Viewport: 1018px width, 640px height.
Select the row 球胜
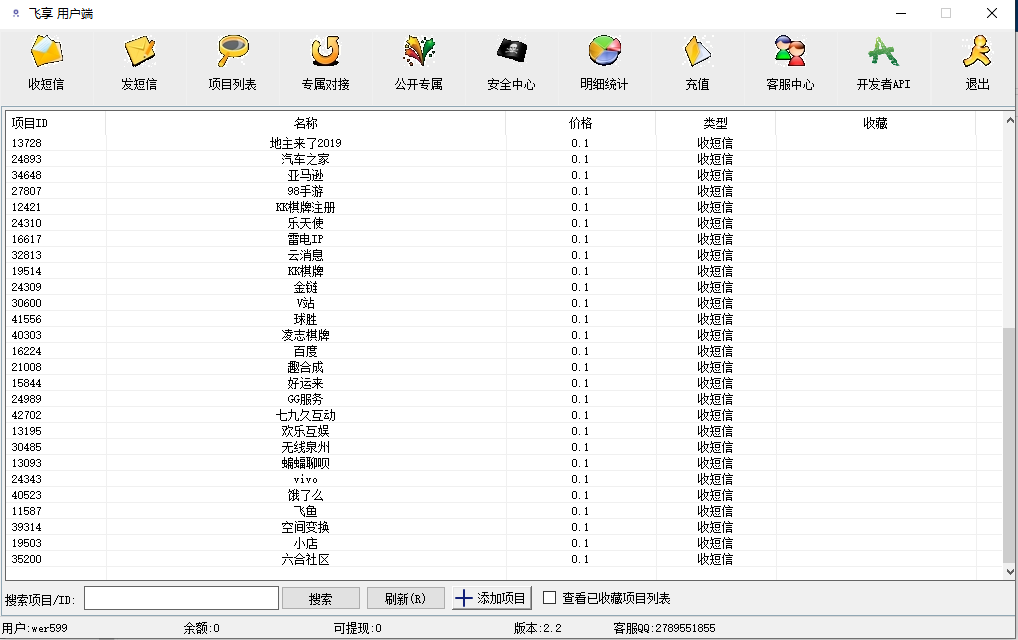pos(503,319)
